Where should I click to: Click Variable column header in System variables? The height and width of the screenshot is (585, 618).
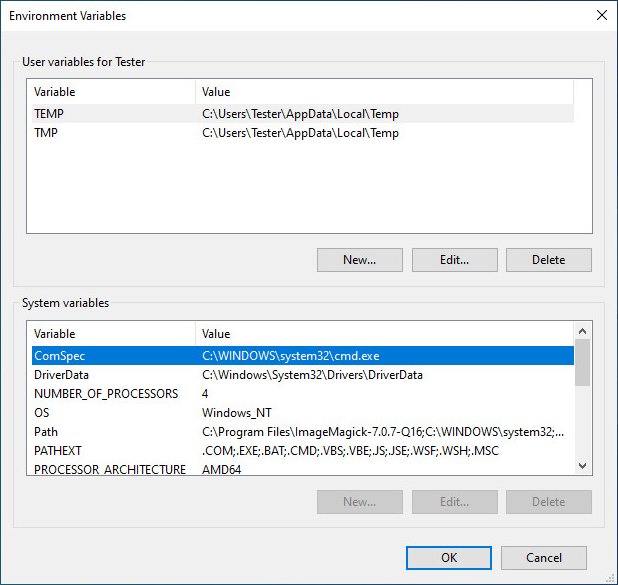click(111, 334)
